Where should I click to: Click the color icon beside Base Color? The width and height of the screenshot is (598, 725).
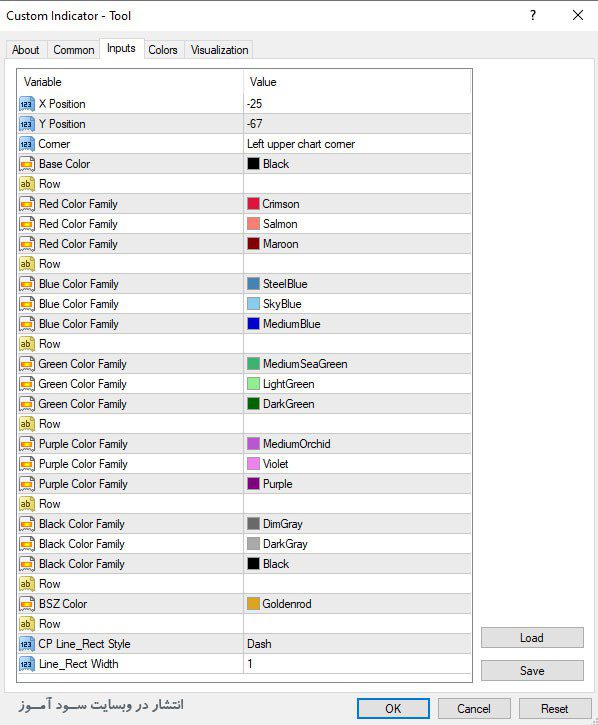(x=27, y=164)
